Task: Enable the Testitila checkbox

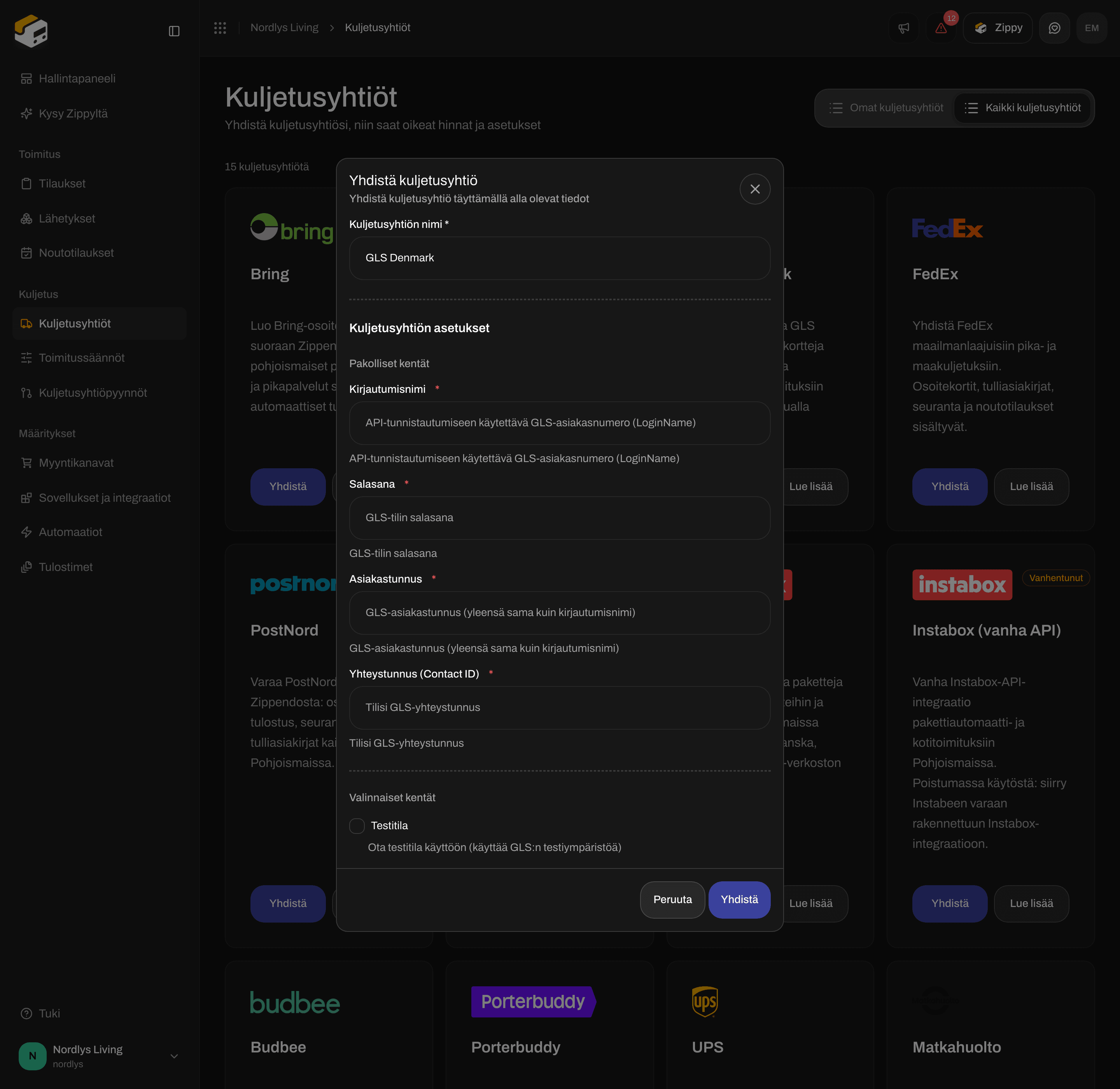Action: [x=357, y=825]
